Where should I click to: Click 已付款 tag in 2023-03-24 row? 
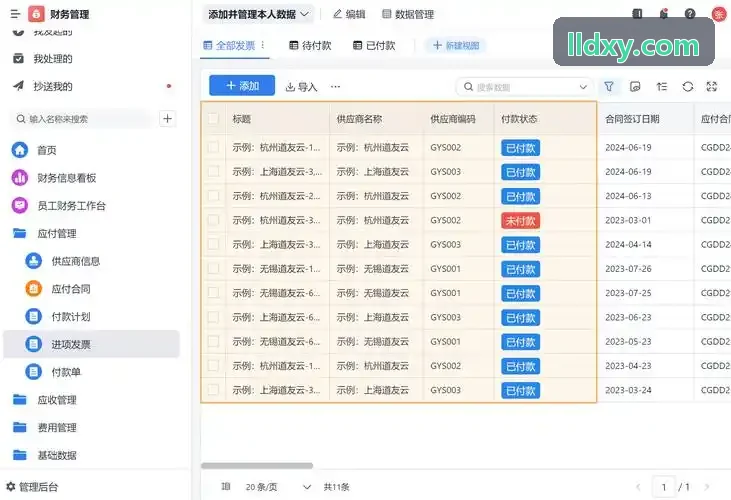click(521, 390)
